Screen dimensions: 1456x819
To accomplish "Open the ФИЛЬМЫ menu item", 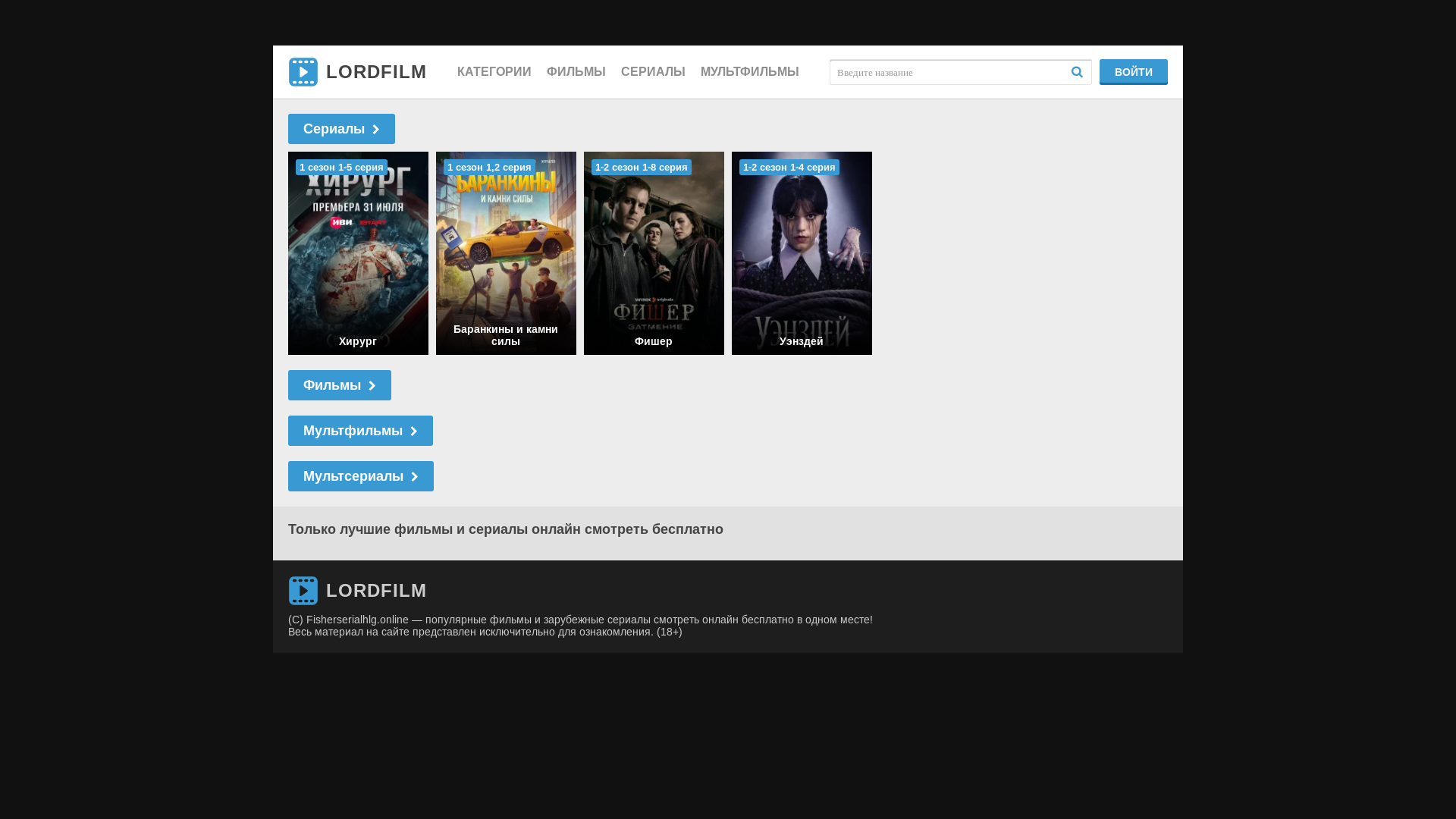I will click(576, 72).
